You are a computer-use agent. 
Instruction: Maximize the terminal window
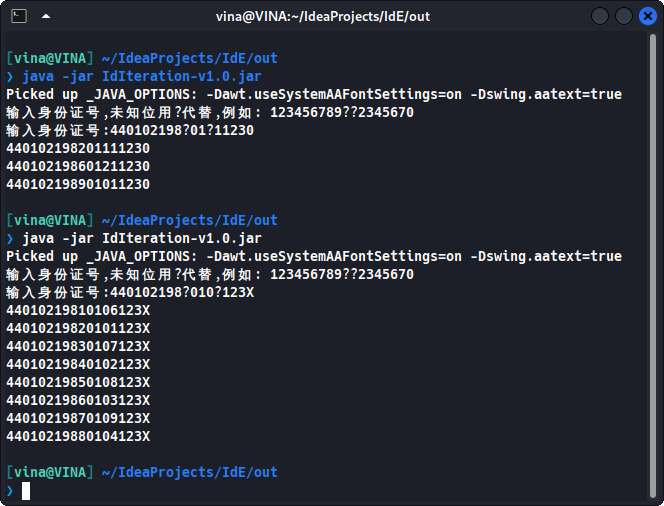[x=623, y=17]
